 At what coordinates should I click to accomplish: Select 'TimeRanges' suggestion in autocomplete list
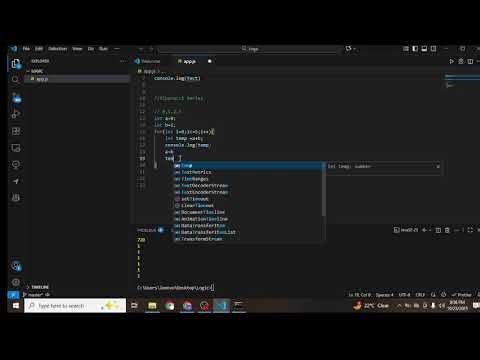coord(248,179)
